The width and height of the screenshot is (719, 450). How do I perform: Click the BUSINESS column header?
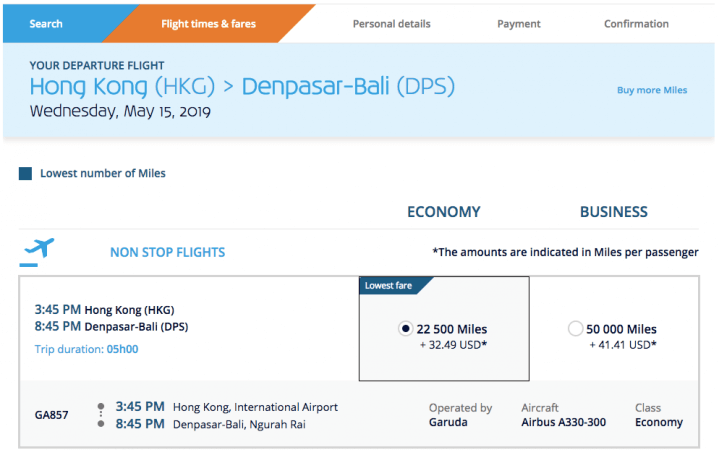coord(614,211)
